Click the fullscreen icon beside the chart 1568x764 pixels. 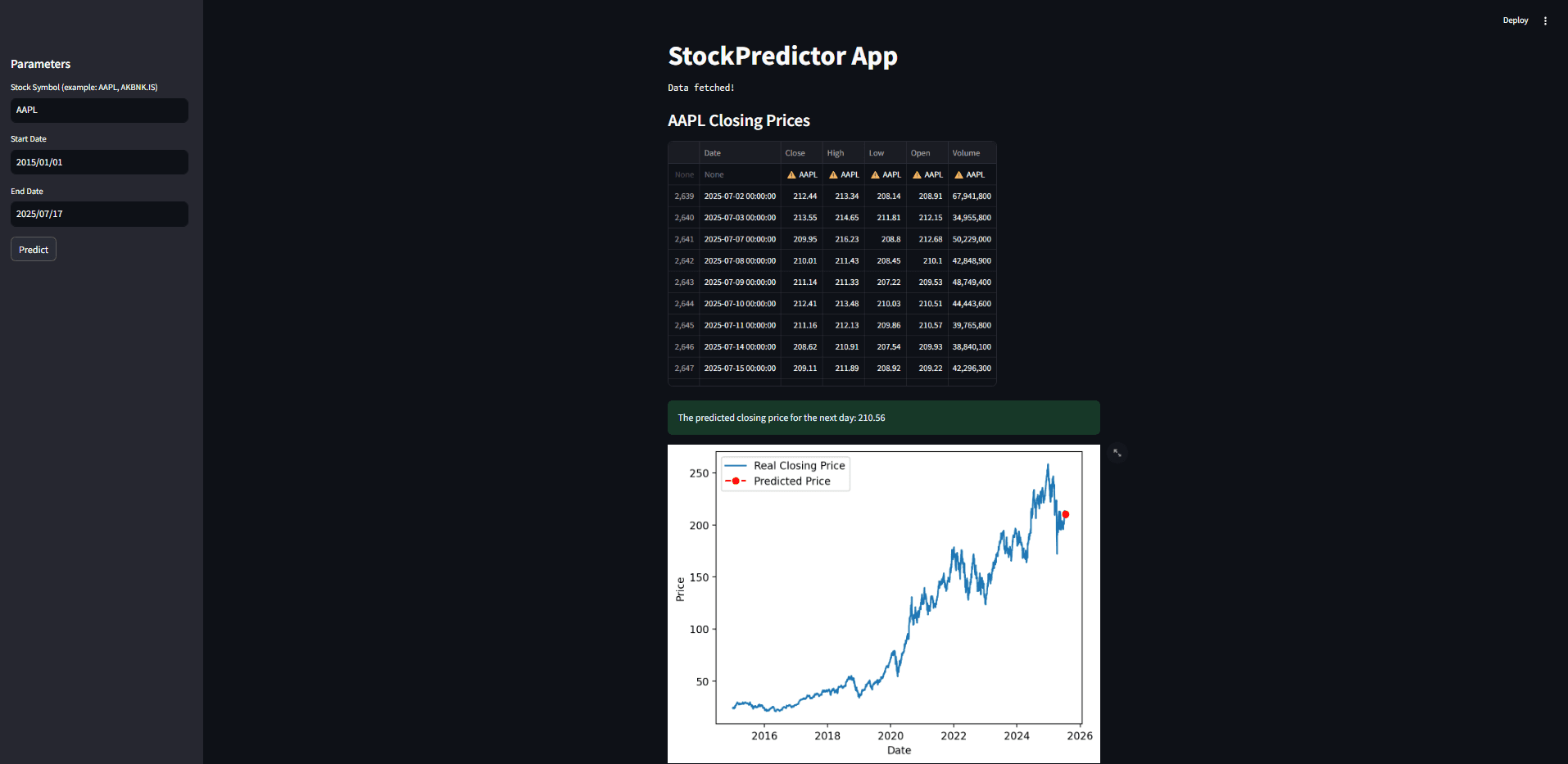pos(1117,453)
